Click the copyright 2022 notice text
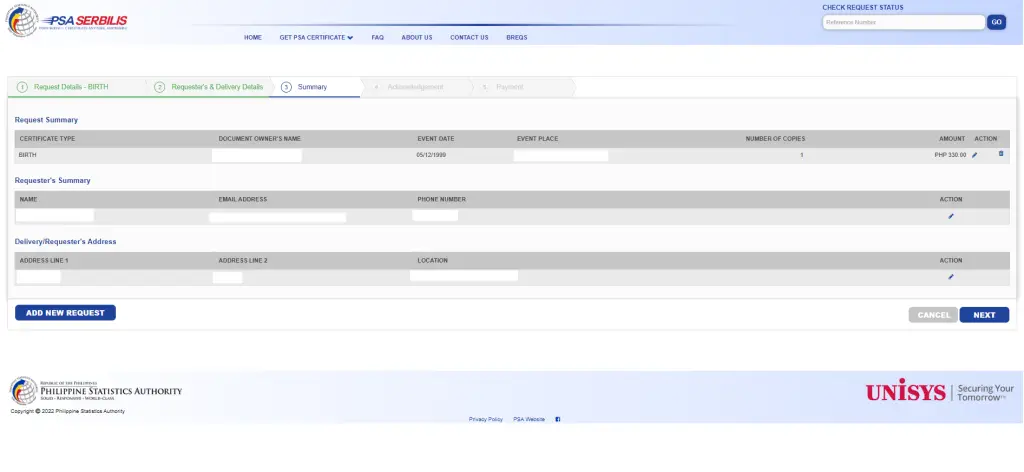The image size is (1024, 472). point(68,411)
